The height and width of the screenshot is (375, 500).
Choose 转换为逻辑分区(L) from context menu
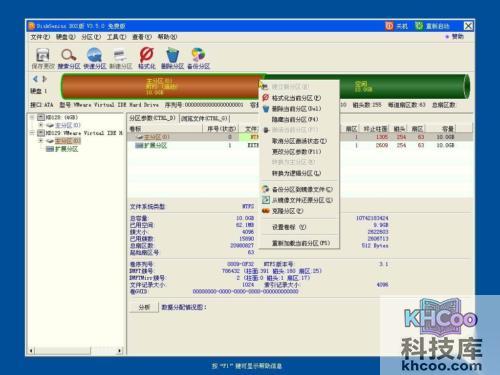[299, 173]
